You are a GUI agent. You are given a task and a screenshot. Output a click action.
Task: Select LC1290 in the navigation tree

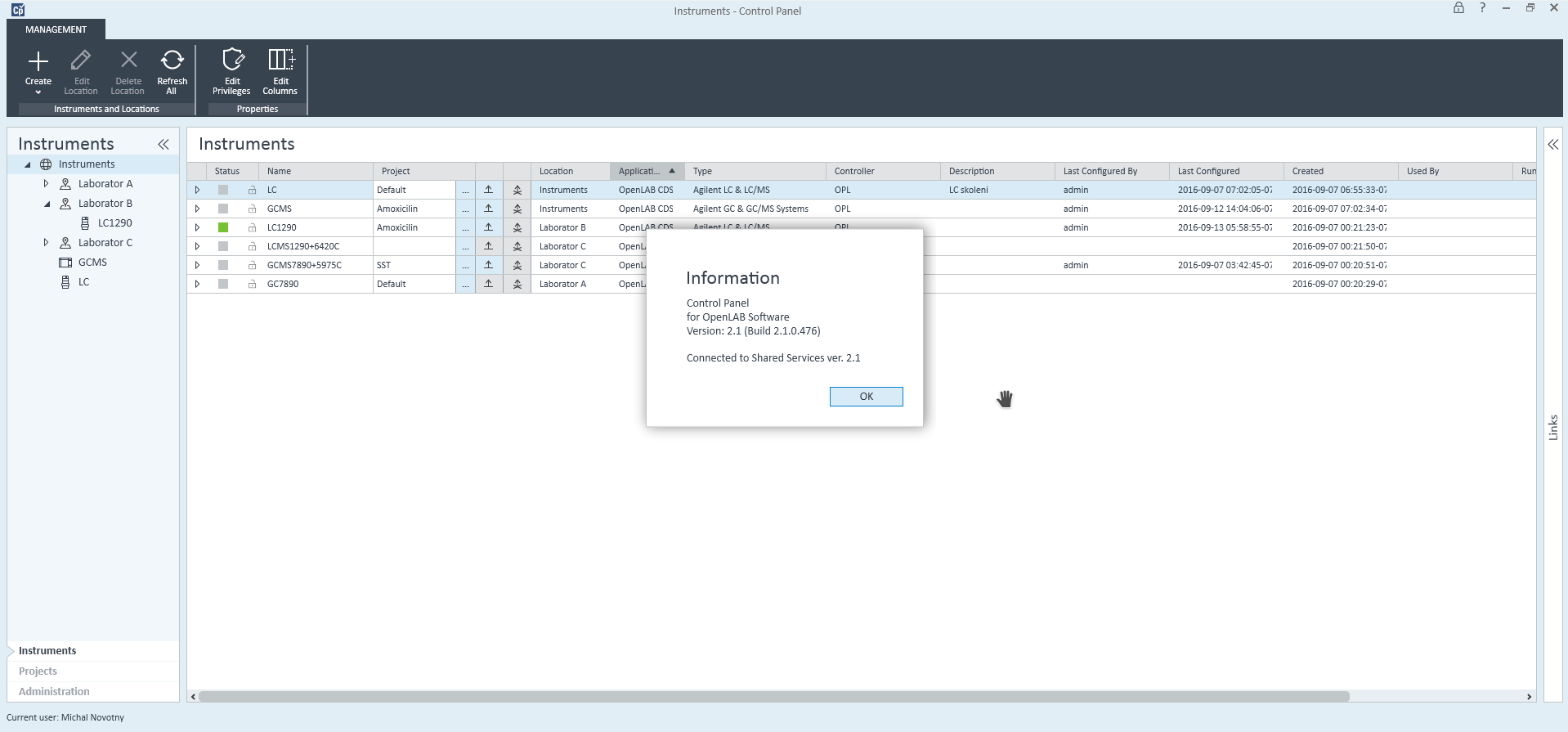tap(114, 223)
